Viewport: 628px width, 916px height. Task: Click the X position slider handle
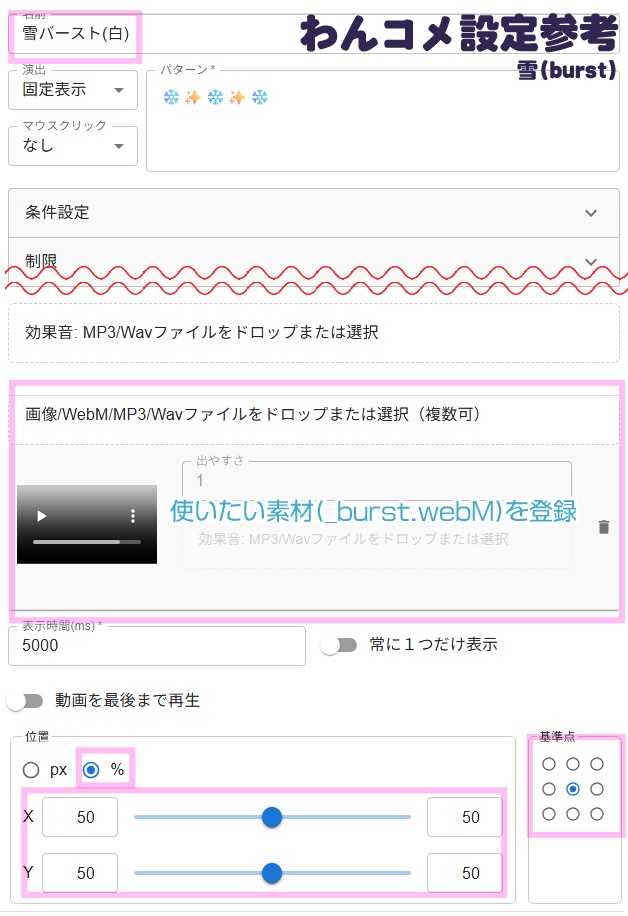[x=272, y=817]
